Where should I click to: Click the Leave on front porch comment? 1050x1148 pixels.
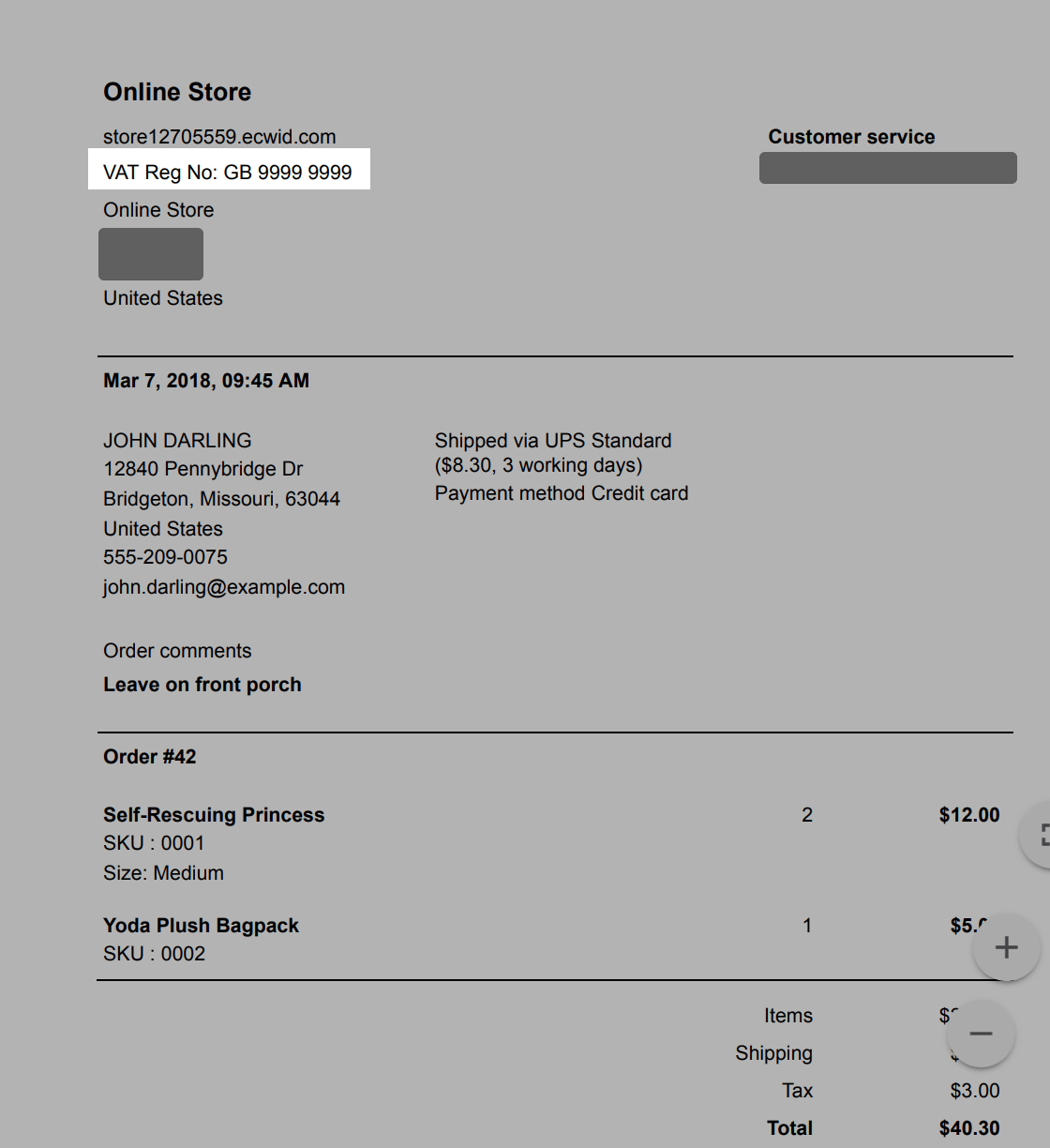(x=202, y=685)
